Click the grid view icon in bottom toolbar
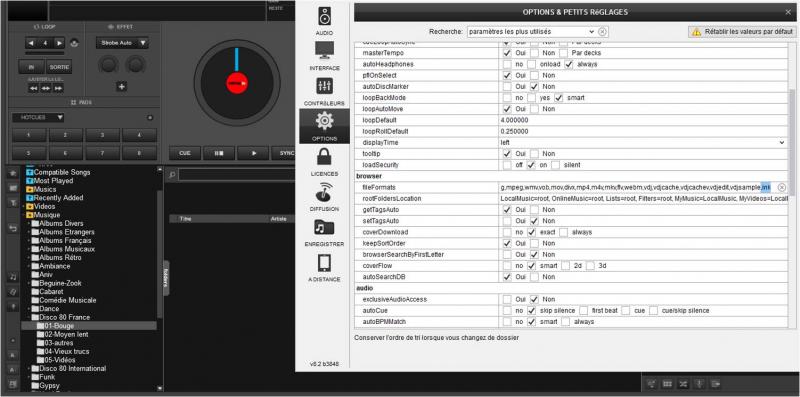 667,384
